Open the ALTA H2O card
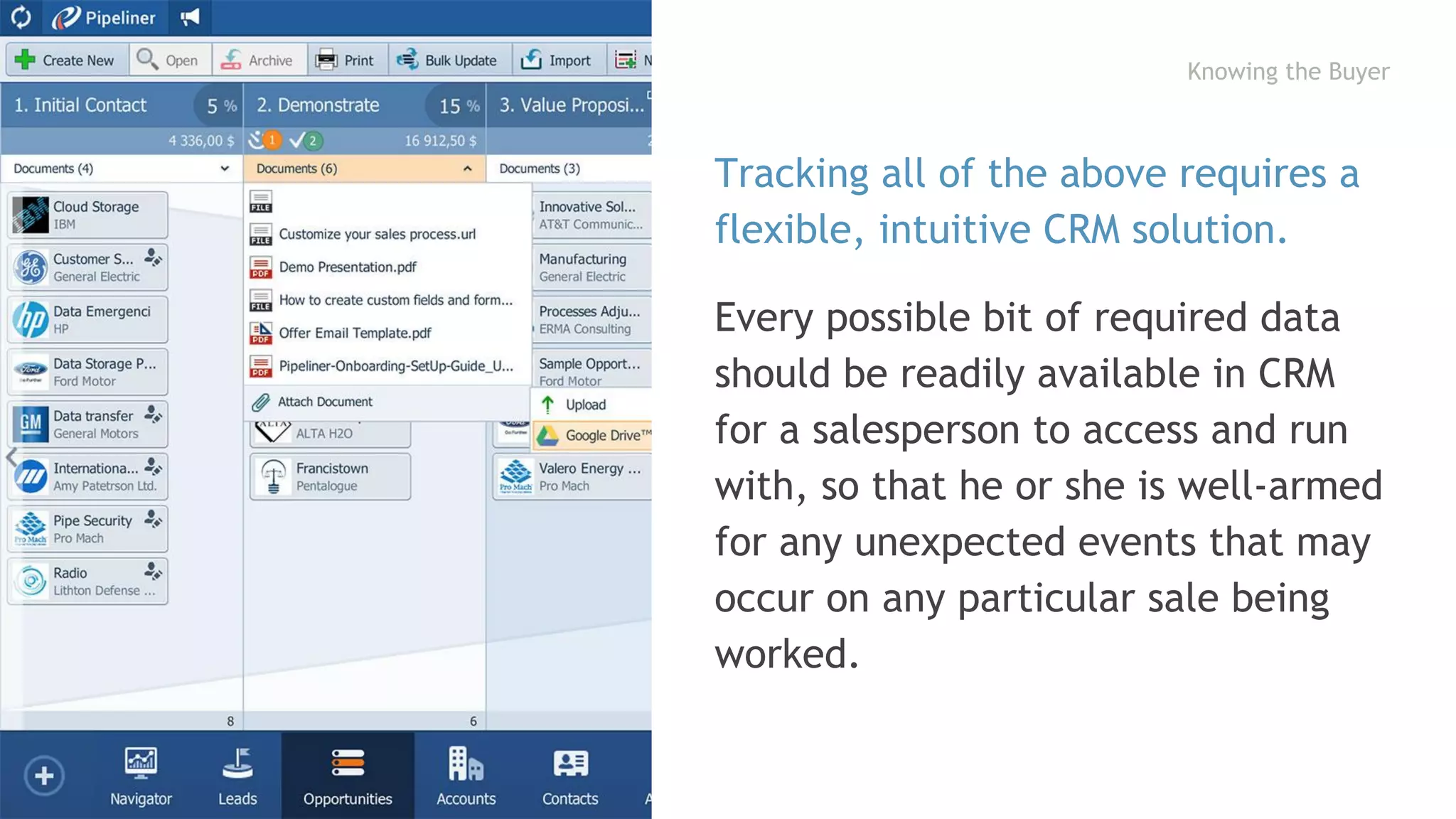Viewport: 1456px width, 819px height. pos(331,434)
